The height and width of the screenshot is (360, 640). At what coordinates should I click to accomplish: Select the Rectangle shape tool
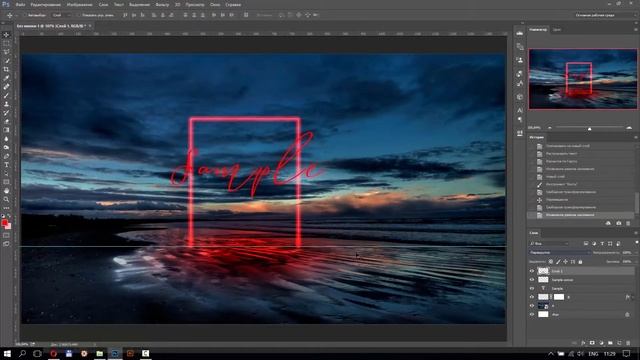click(x=6, y=182)
